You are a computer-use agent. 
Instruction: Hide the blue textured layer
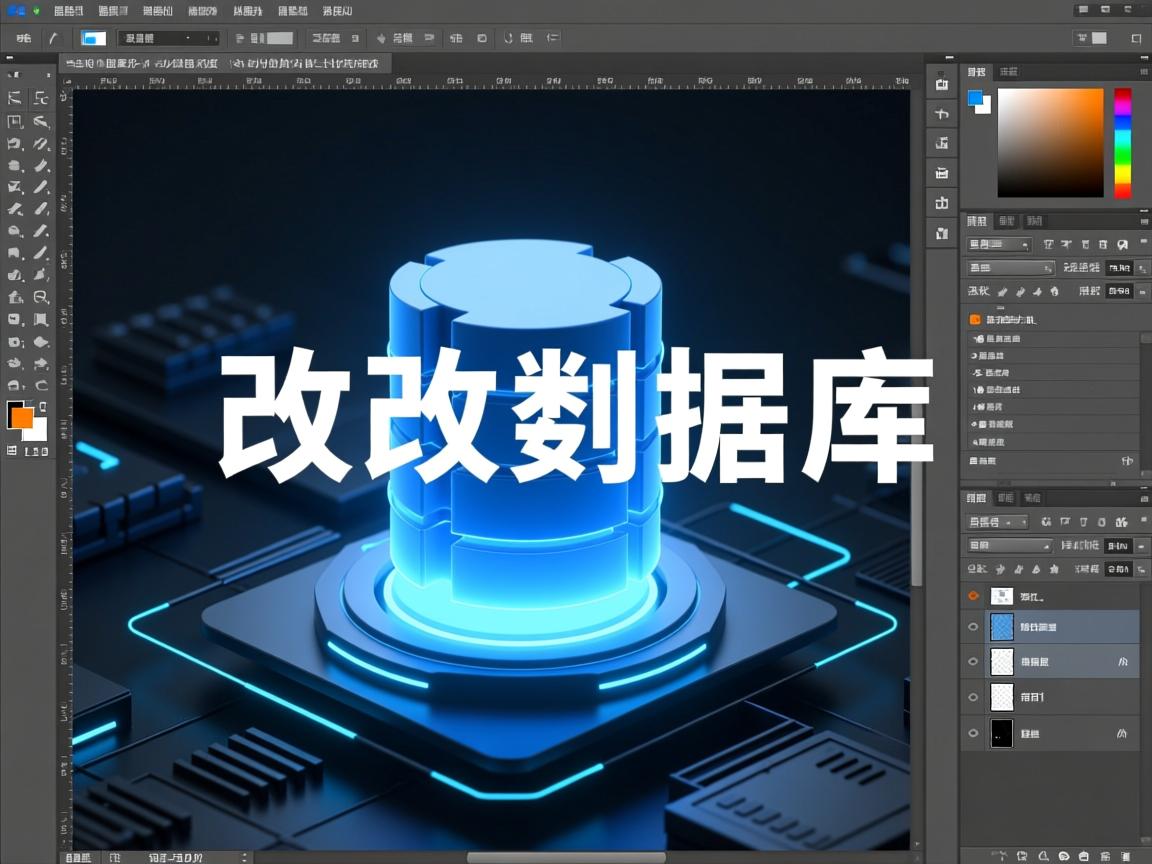[972, 627]
